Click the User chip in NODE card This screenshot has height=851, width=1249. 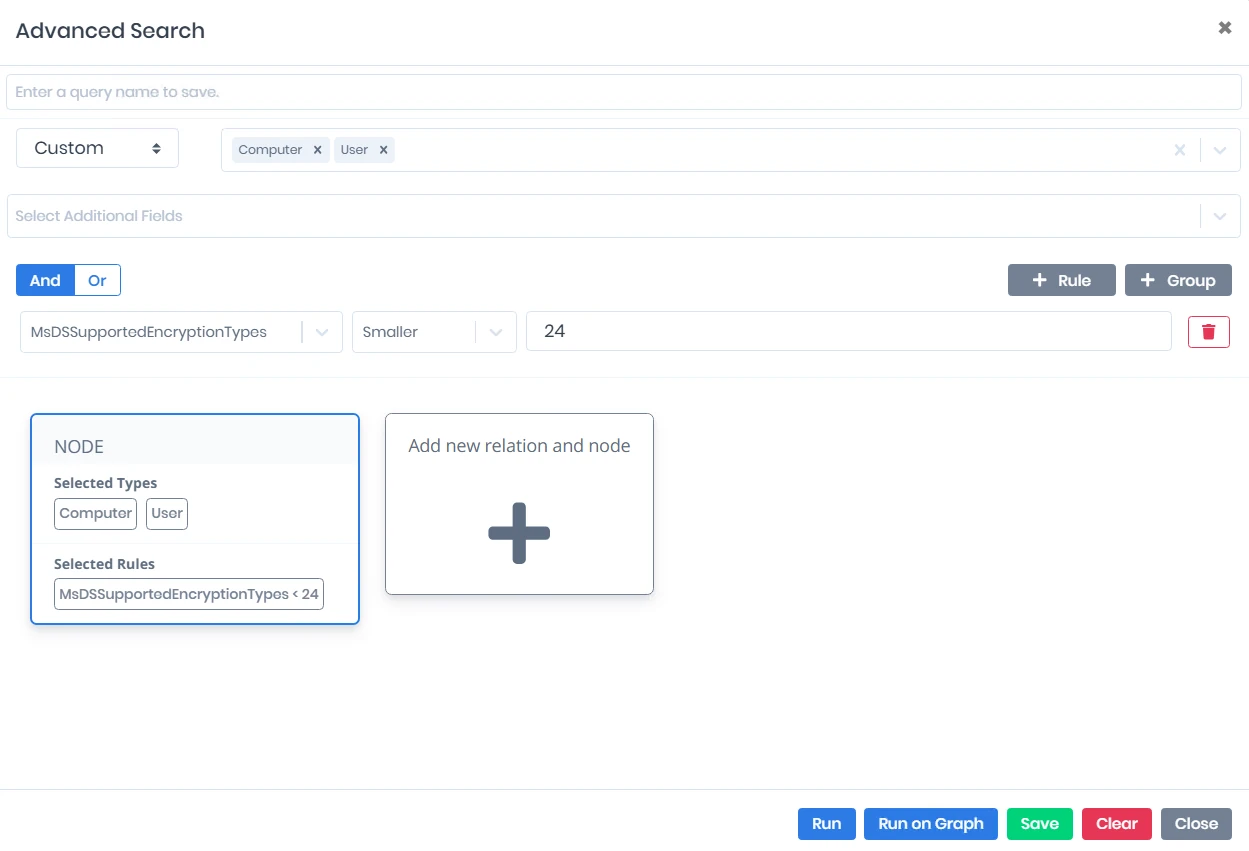[167, 513]
